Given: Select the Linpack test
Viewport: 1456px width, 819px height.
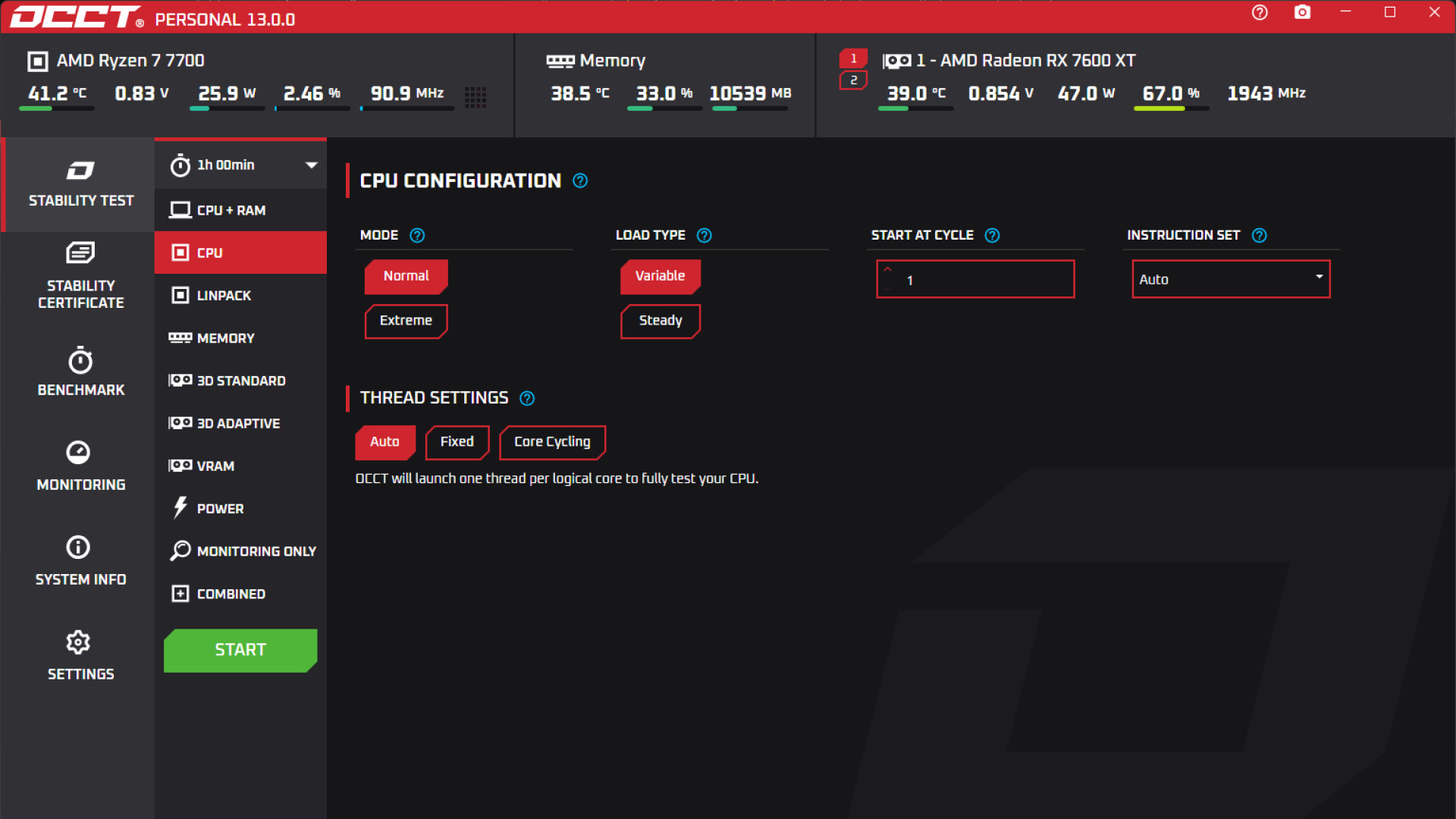Looking at the screenshot, I should tap(223, 295).
